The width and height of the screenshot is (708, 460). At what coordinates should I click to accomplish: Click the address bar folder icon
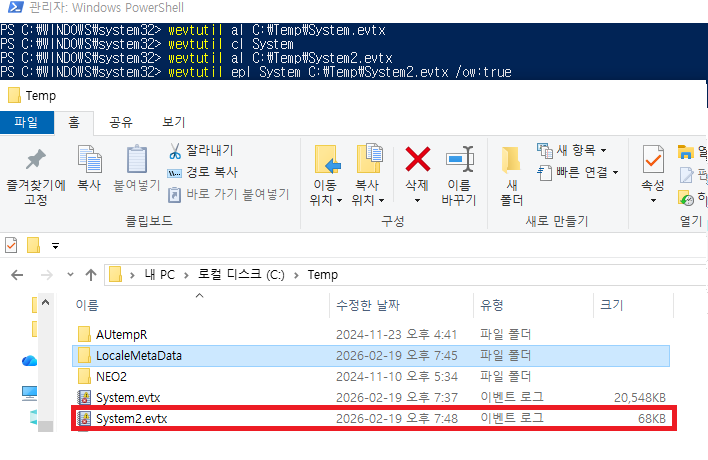116,274
